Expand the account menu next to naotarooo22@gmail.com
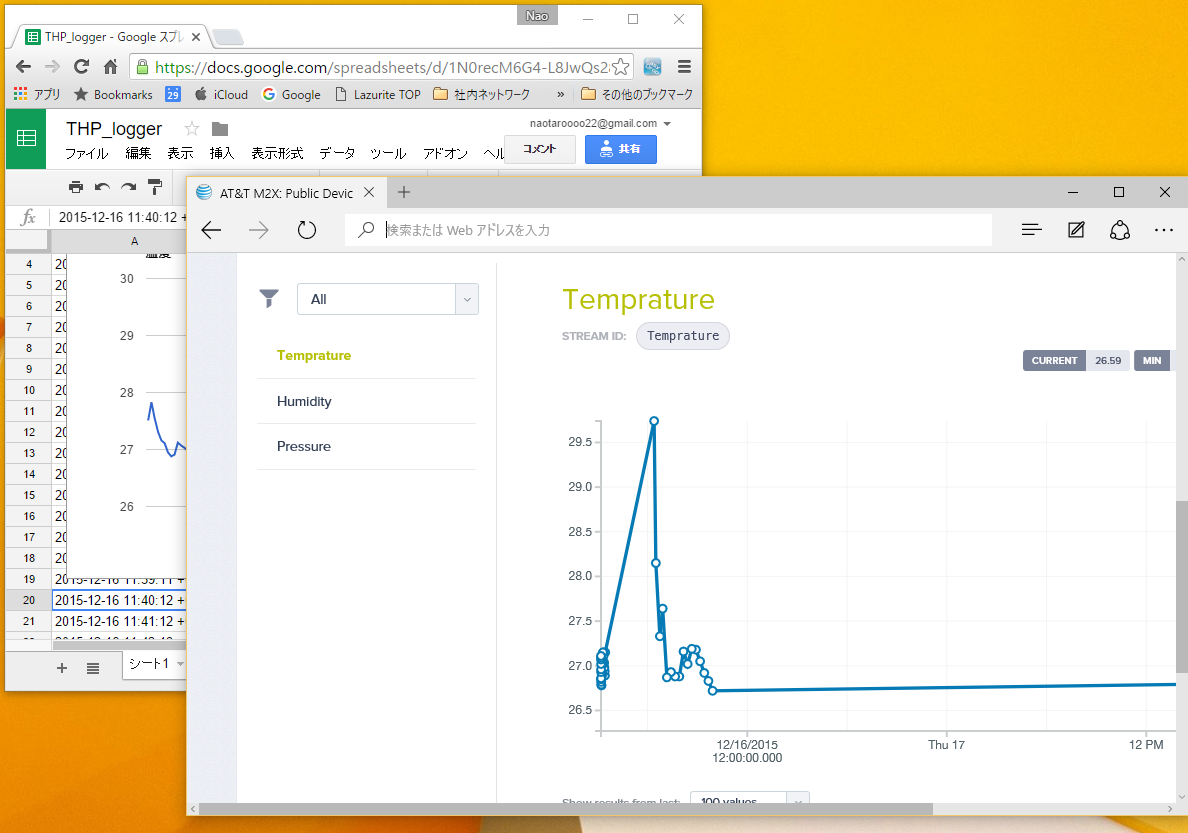The width and height of the screenshot is (1188, 833). coord(667,124)
